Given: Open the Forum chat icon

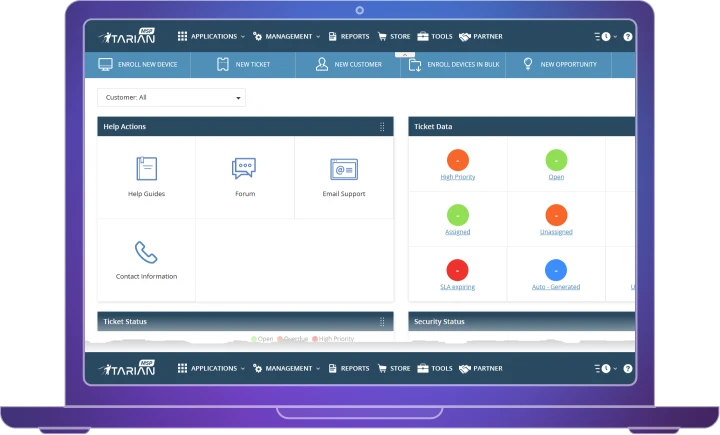Looking at the screenshot, I should click(244, 168).
